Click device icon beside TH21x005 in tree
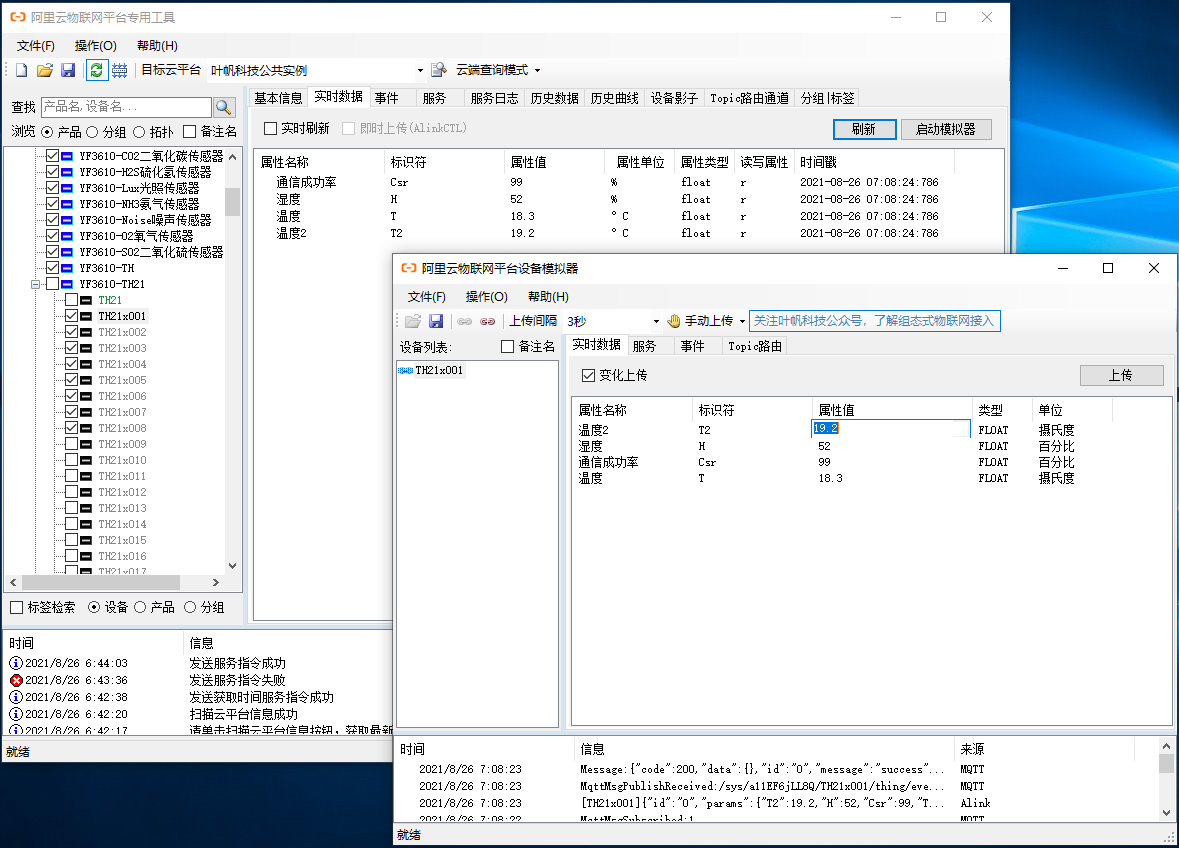The width and height of the screenshot is (1179, 848). 86,380
